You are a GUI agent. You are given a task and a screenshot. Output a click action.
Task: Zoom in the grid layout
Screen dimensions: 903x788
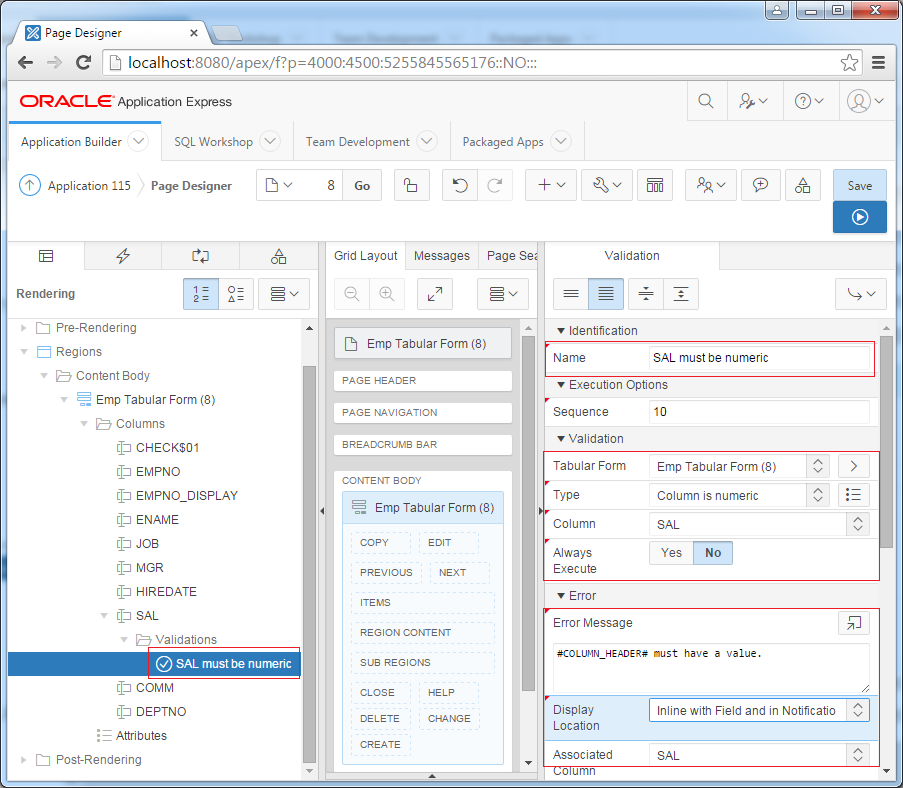tap(386, 294)
